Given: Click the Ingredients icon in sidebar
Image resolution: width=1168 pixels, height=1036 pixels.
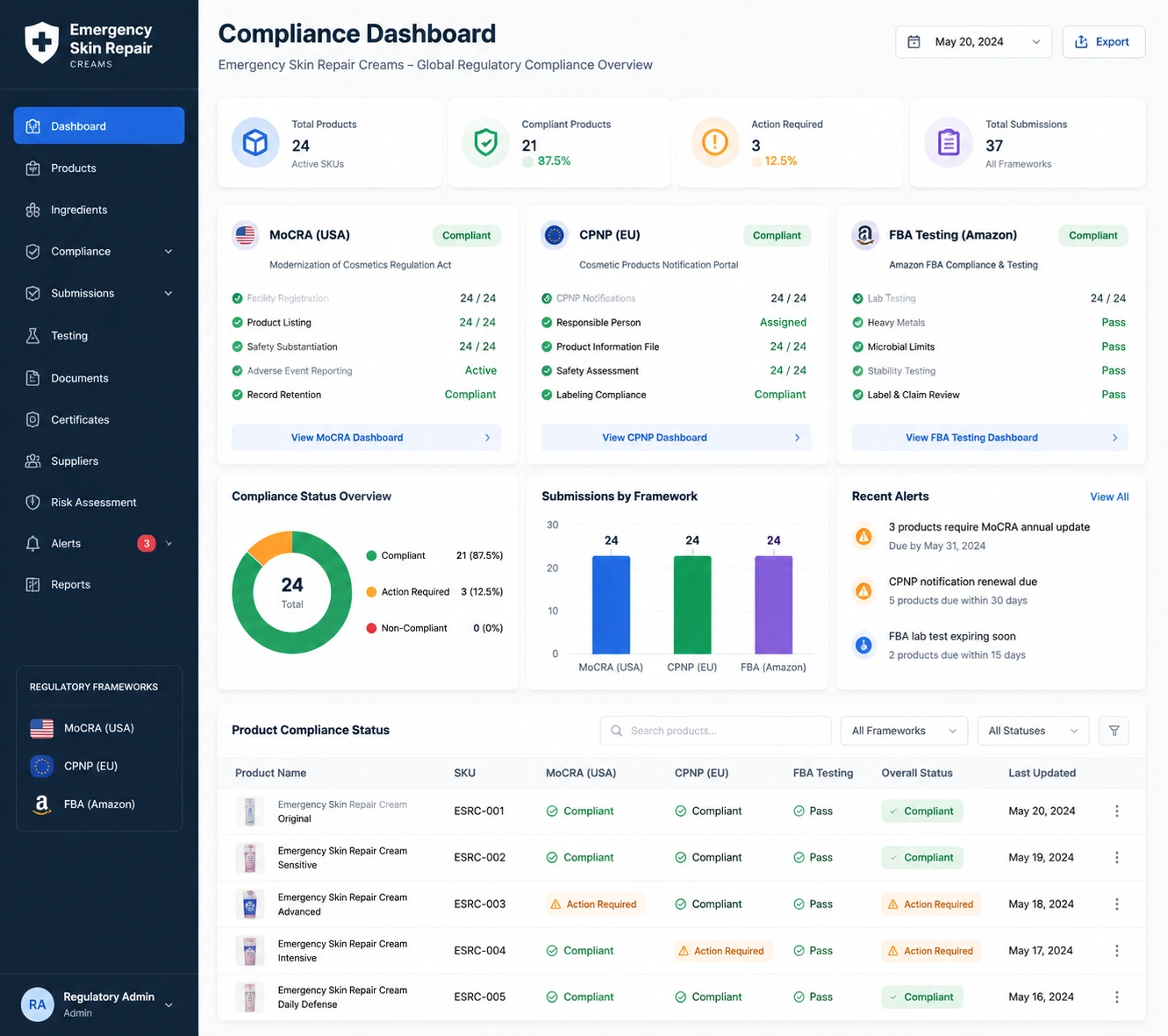Looking at the screenshot, I should pyautogui.click(x=32, y=210).
